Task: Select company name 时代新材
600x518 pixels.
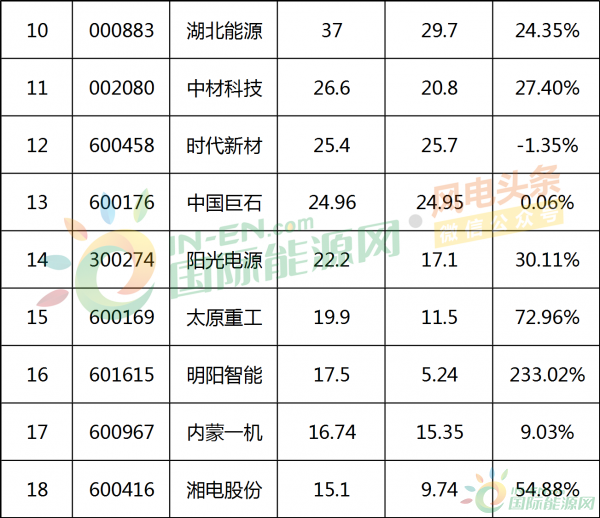Action: (224, 145)
